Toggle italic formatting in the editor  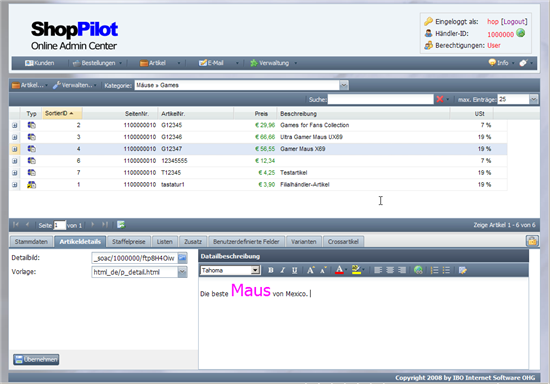coord(283,270)
